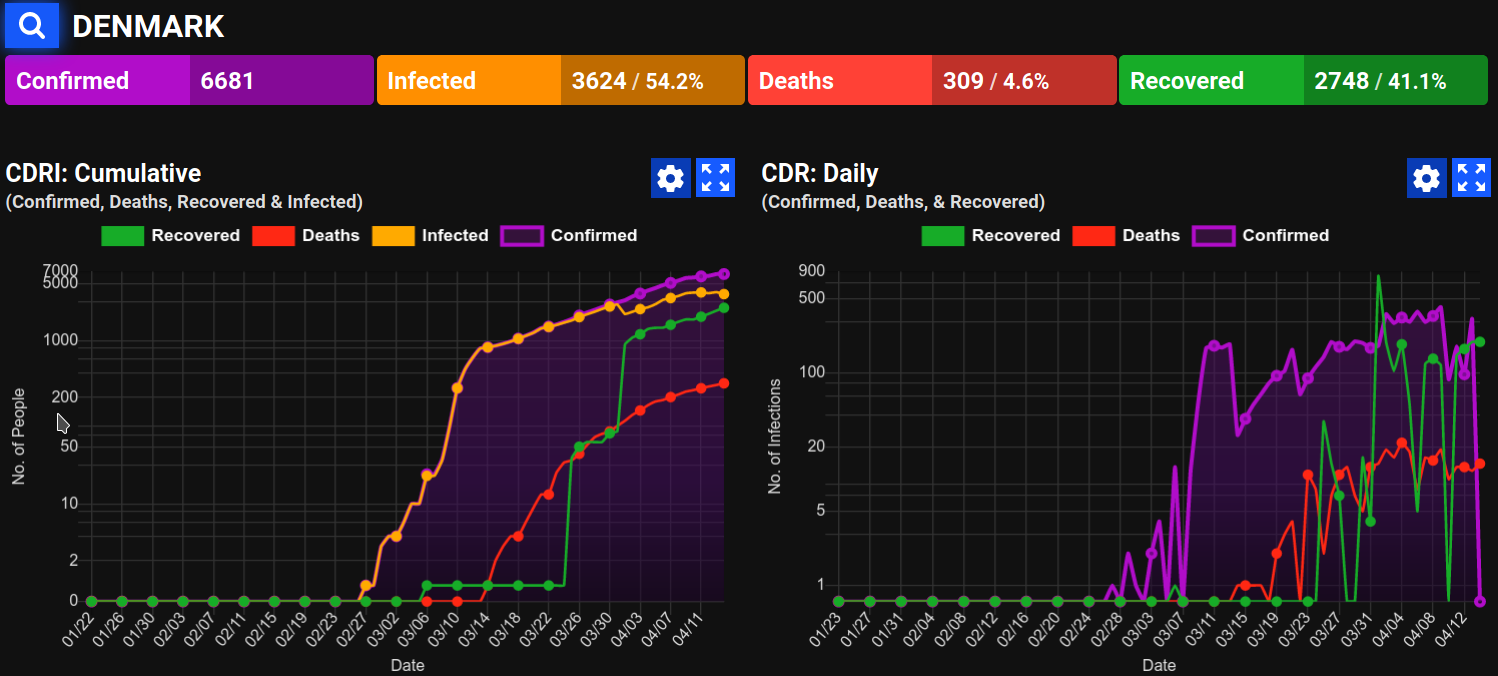Click the 7000 tick on Cumulative chart

point(60,270)
